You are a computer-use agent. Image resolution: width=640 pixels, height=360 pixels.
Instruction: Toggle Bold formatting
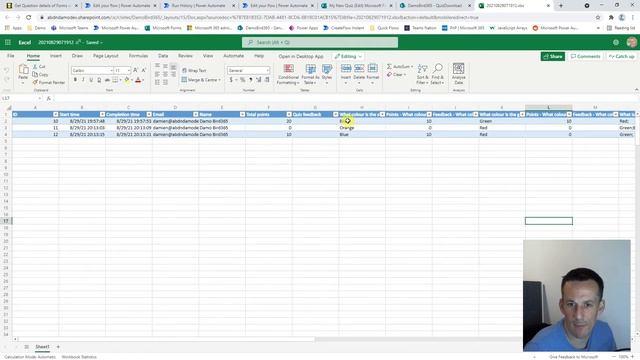pyautogui.click(x=75, y=80)
